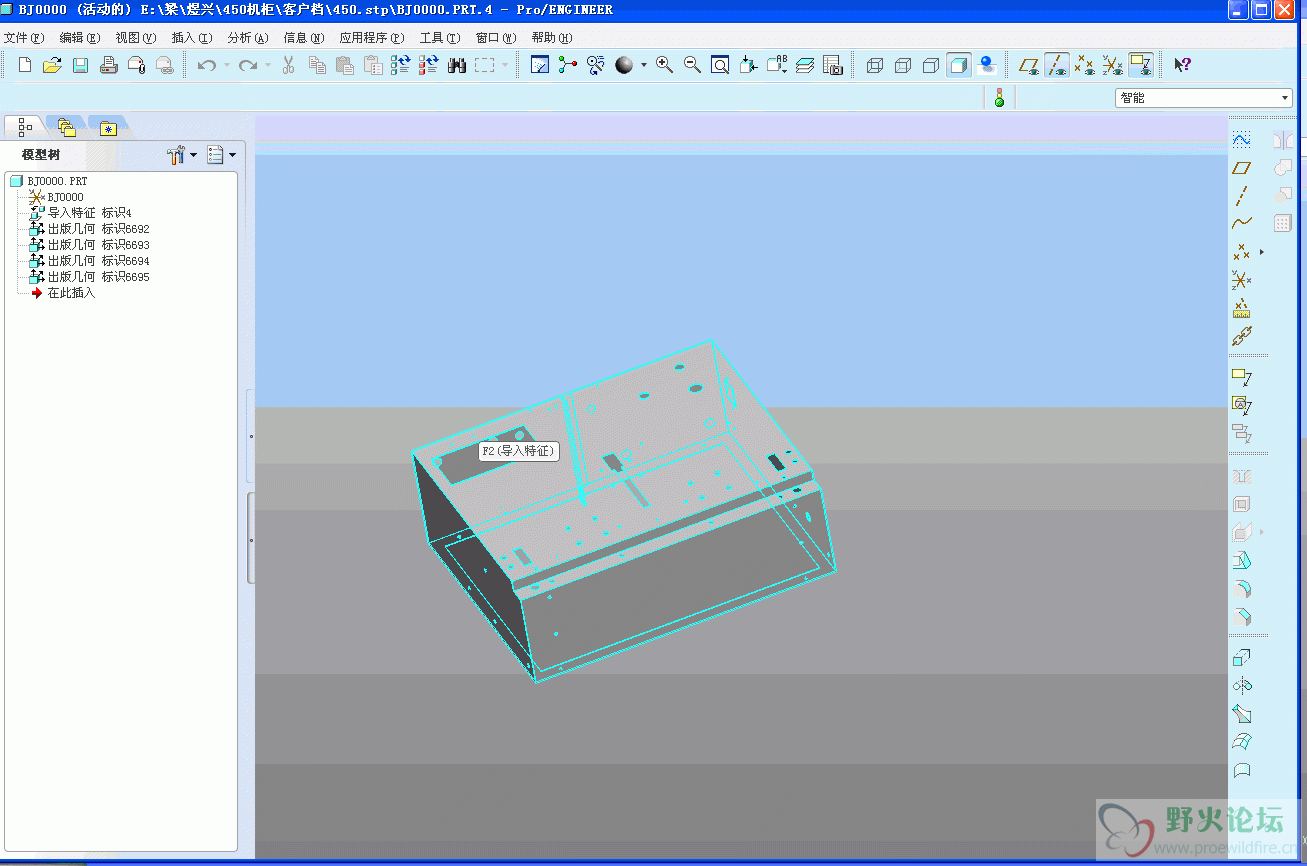Click the Undo arrow icon
The height and width of the screenshot is (866, 1307).
[206, 65]
